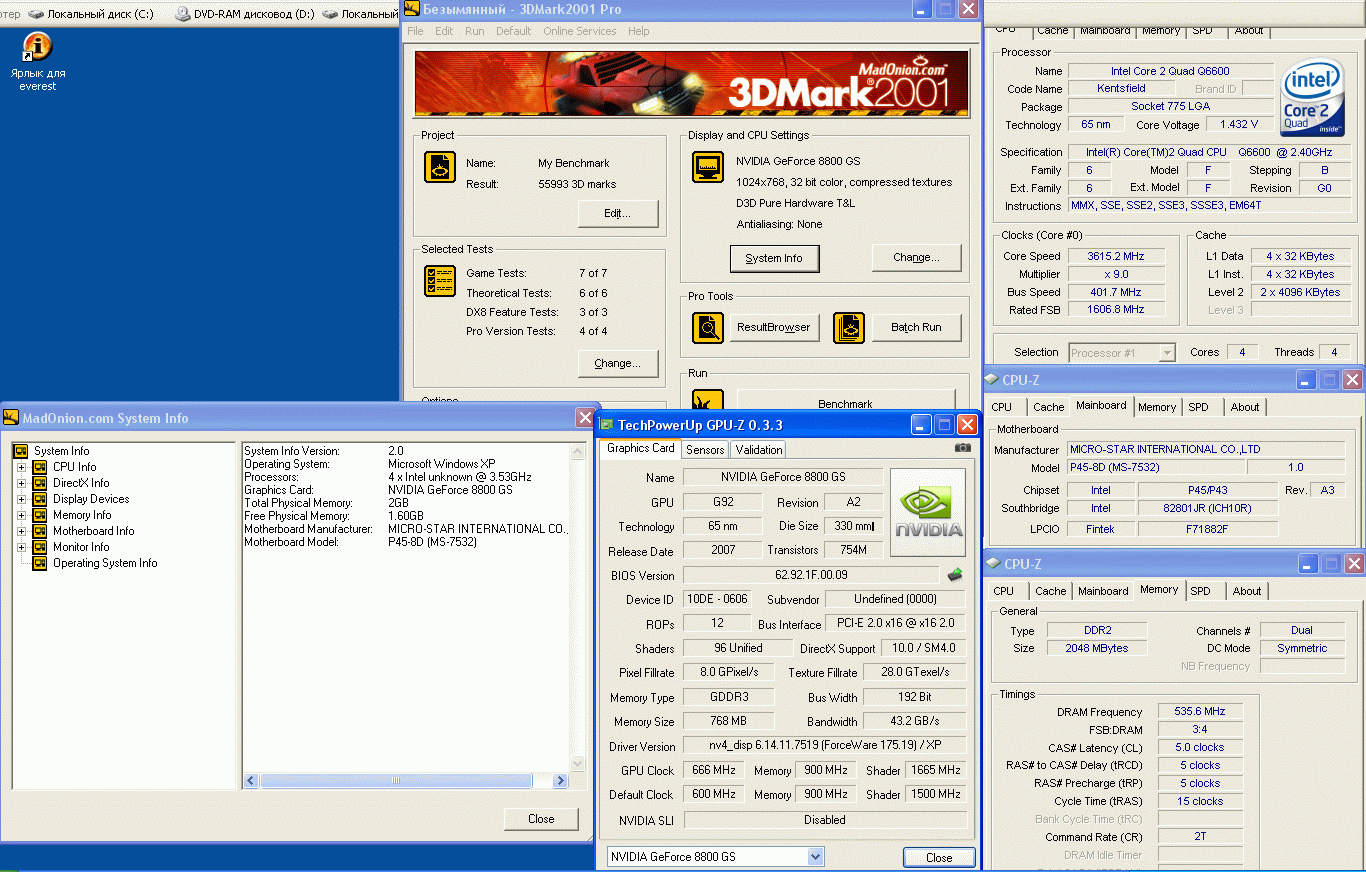Click the MadOnion.com System Info title icon

pyautogui.click(x=11, y=418)
